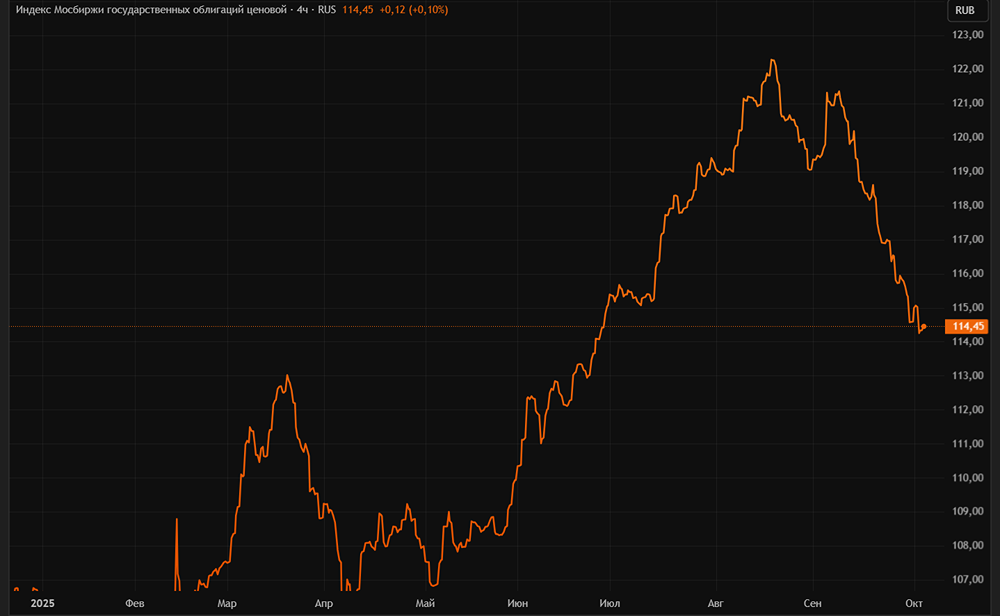Viewport: 1000px width, 616px height.
Task: Click the 112,00 price axis label
Action: click(967, 409)
